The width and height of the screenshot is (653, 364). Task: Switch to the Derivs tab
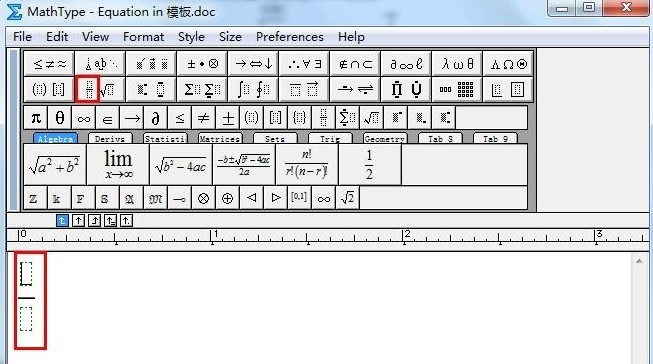[110, 139]
